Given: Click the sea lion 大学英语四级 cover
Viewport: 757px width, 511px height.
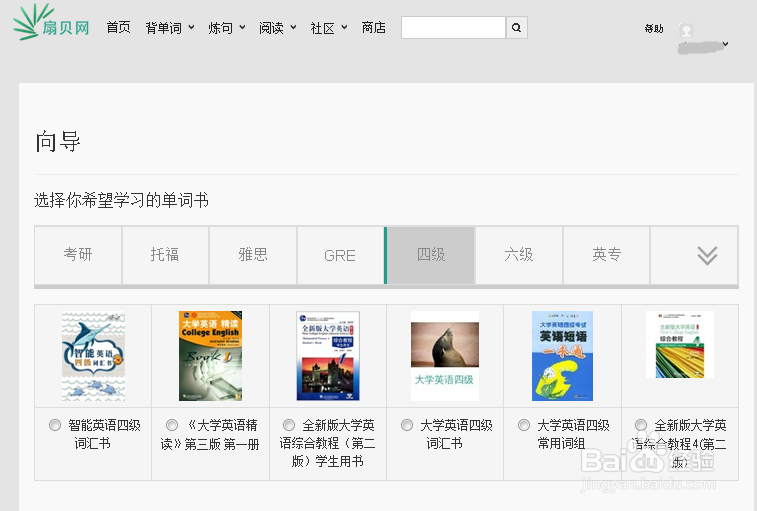Looking at the screenshot, I should (x=445, y=356).
